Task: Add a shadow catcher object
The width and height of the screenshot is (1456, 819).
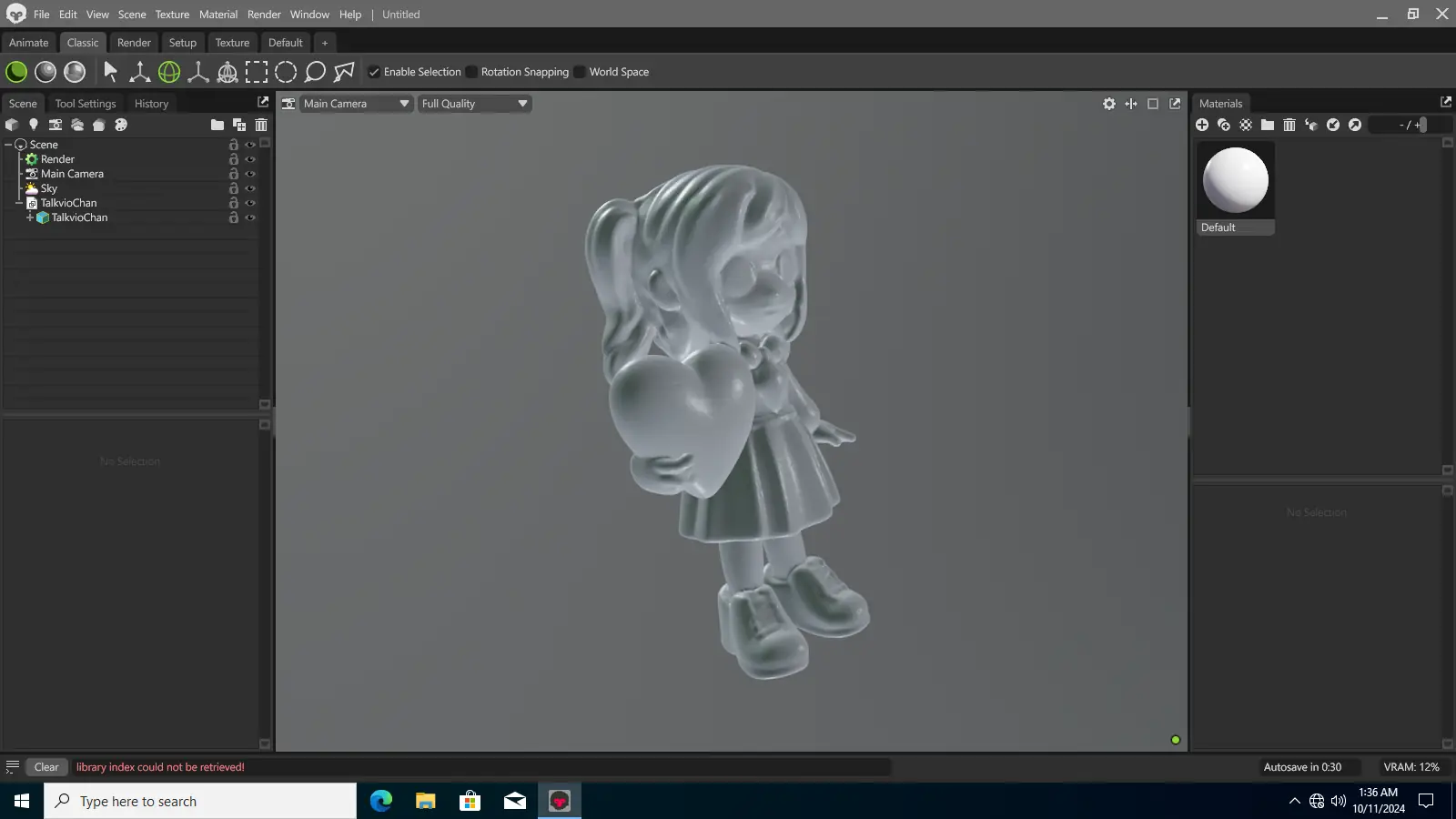Action: pos(99,125)
